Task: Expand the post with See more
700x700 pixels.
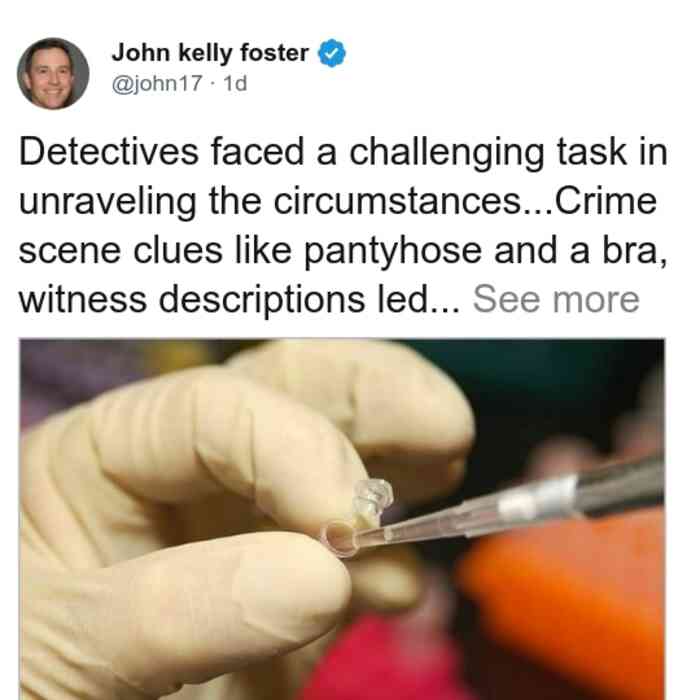Action: [x=556, y=300]
